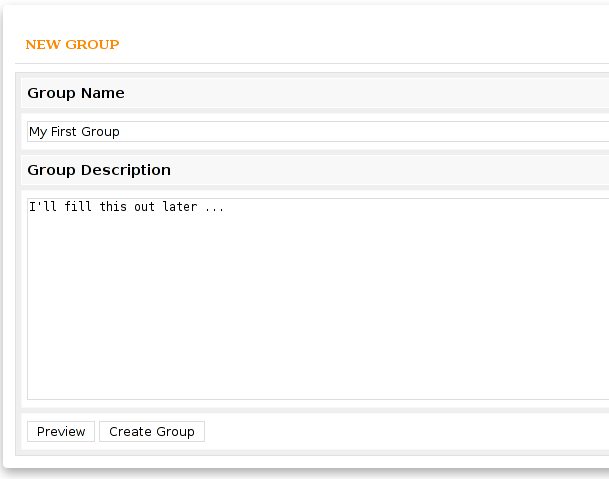The width and height of the screenshot is (609, 479).
Task: Click the word 'fill' in the description text
Action: point(78,208)
